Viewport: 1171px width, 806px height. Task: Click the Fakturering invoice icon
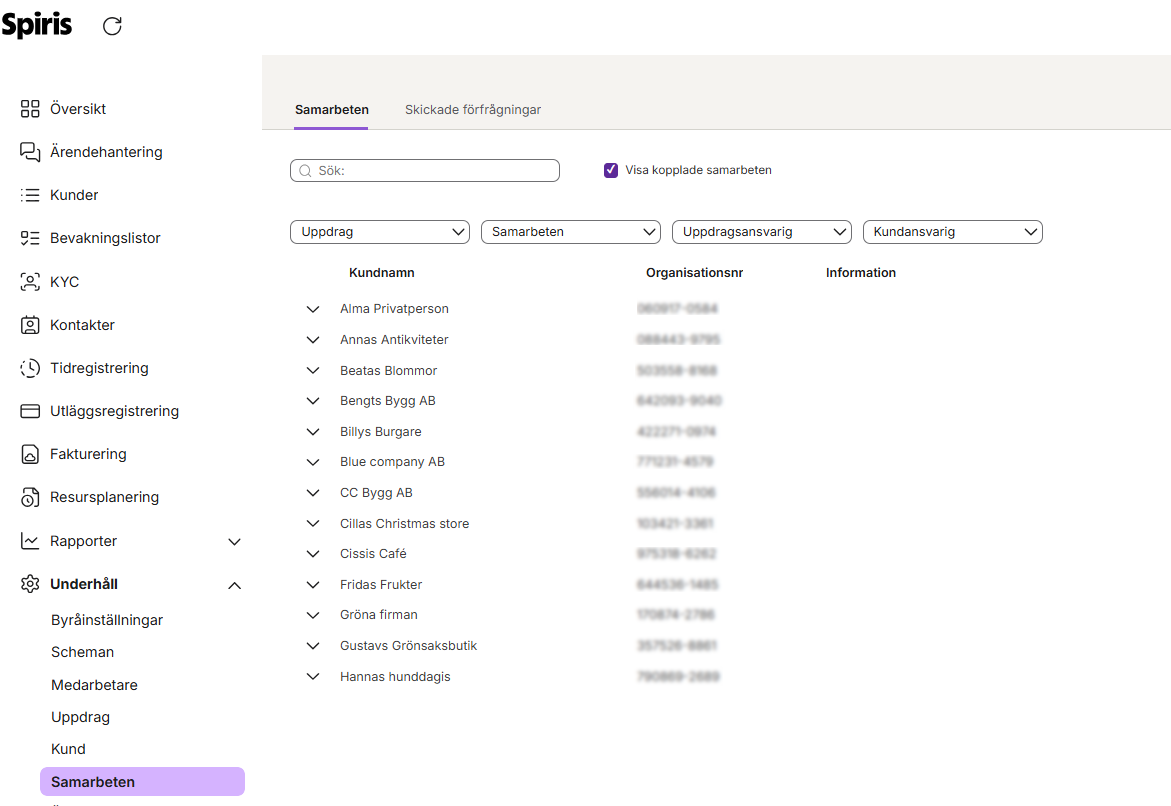pyautogui.click(x=30, y=454)
